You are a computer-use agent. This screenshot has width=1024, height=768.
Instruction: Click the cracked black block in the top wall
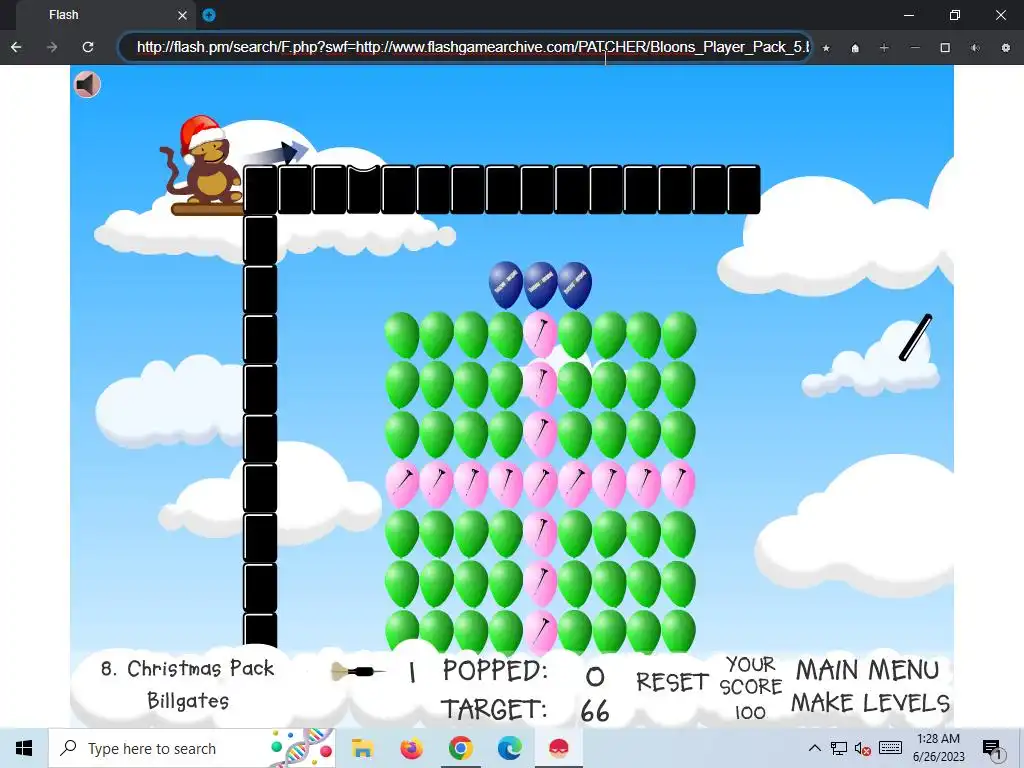point(364,189)
